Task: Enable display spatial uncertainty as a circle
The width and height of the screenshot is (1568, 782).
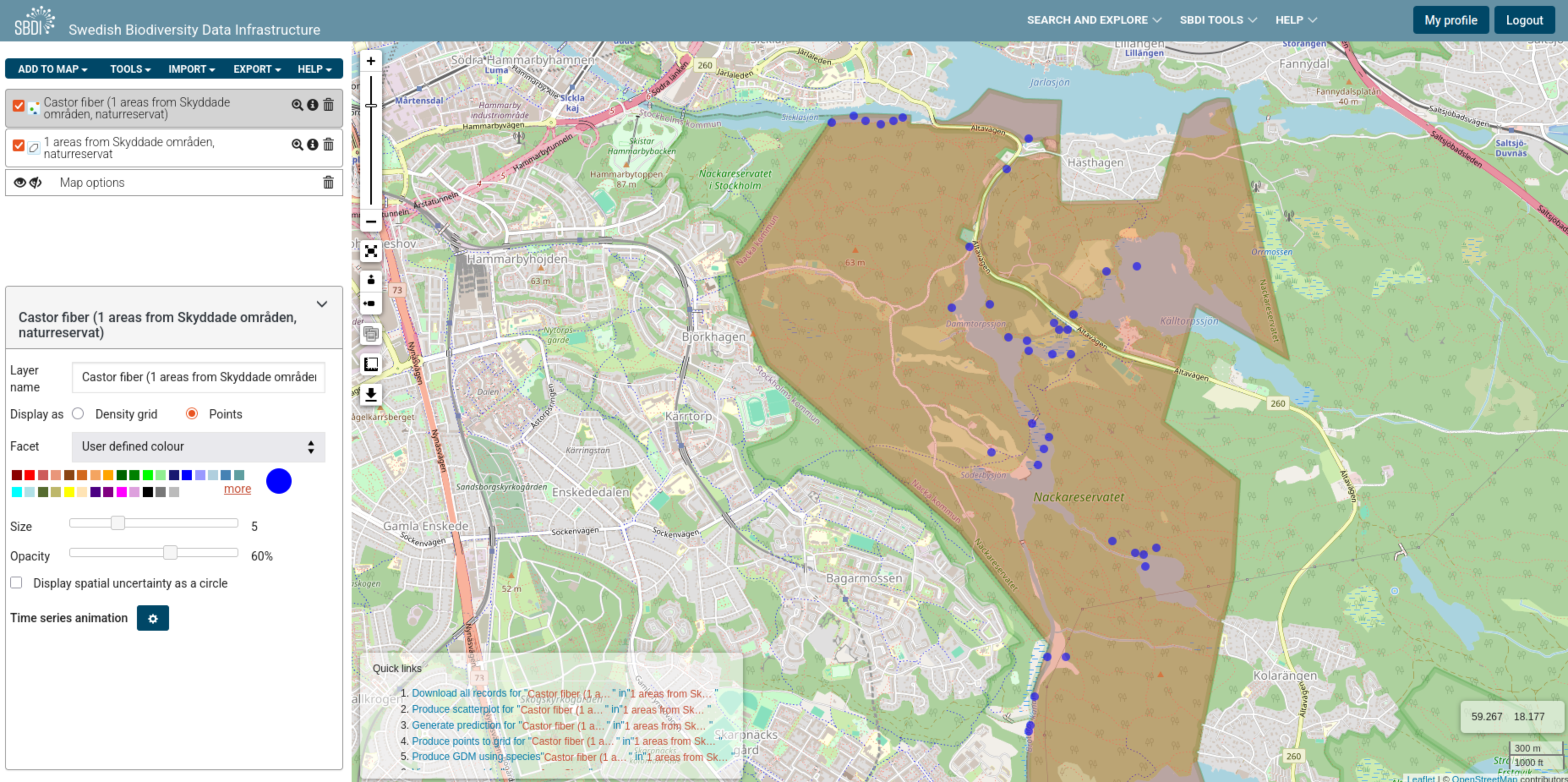Action: click(x=16, y=583)
